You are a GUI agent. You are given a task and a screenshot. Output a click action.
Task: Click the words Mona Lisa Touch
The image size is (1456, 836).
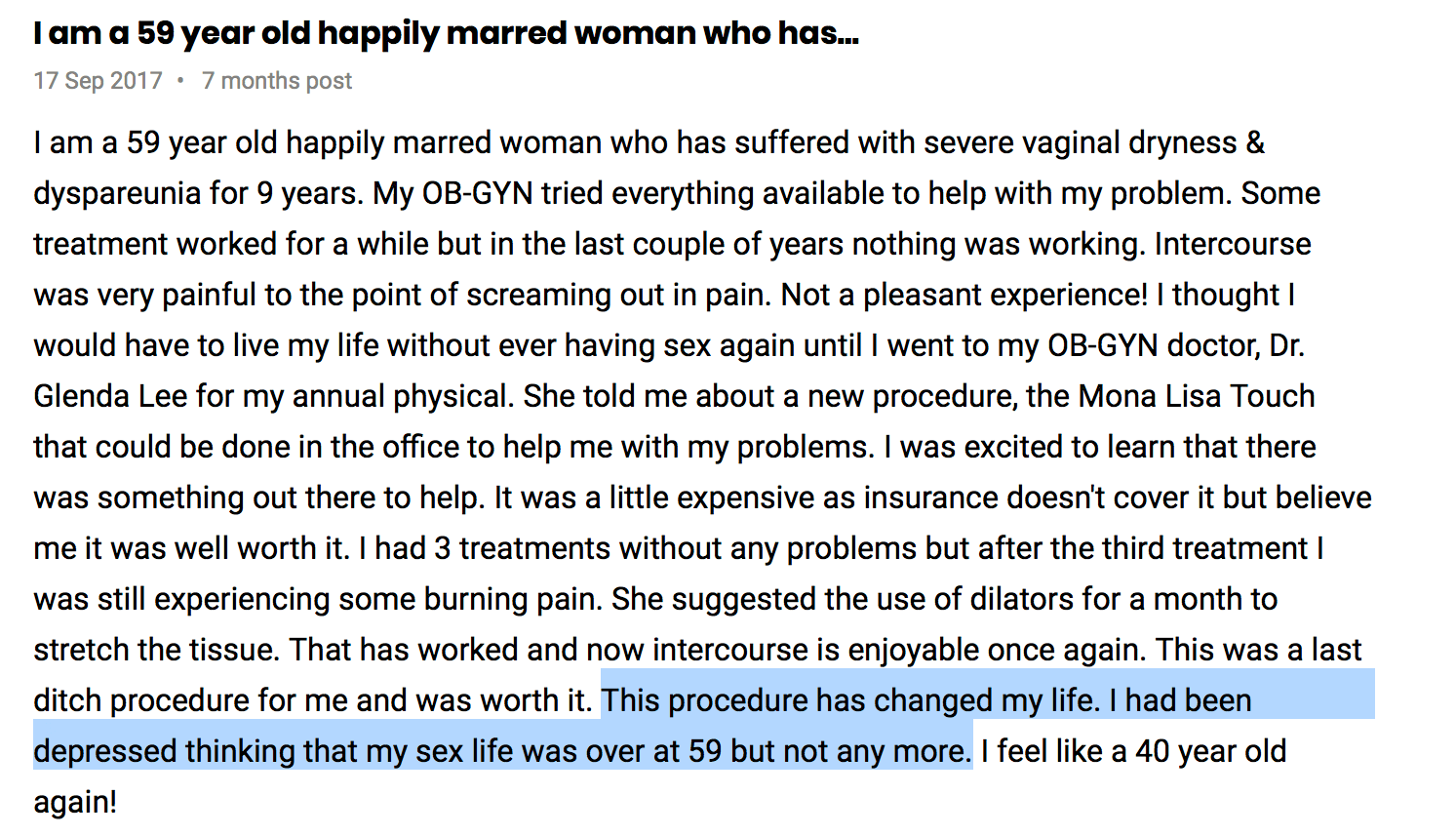[x=1197, y=396]
